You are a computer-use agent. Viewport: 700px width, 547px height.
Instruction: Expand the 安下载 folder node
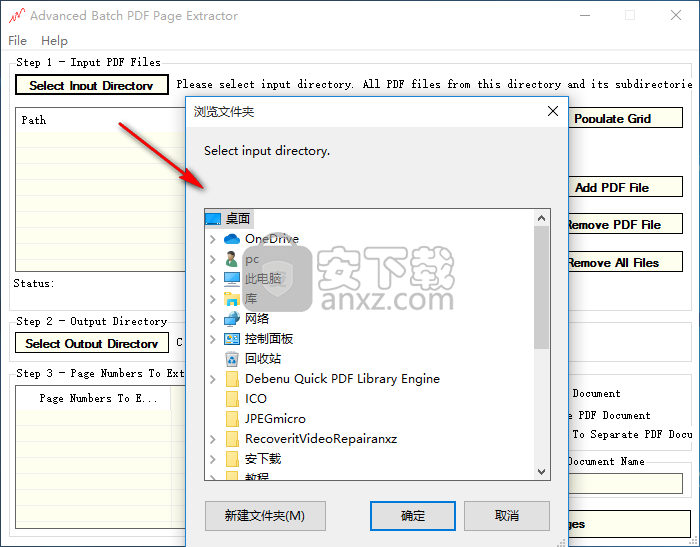coord(213,459)
